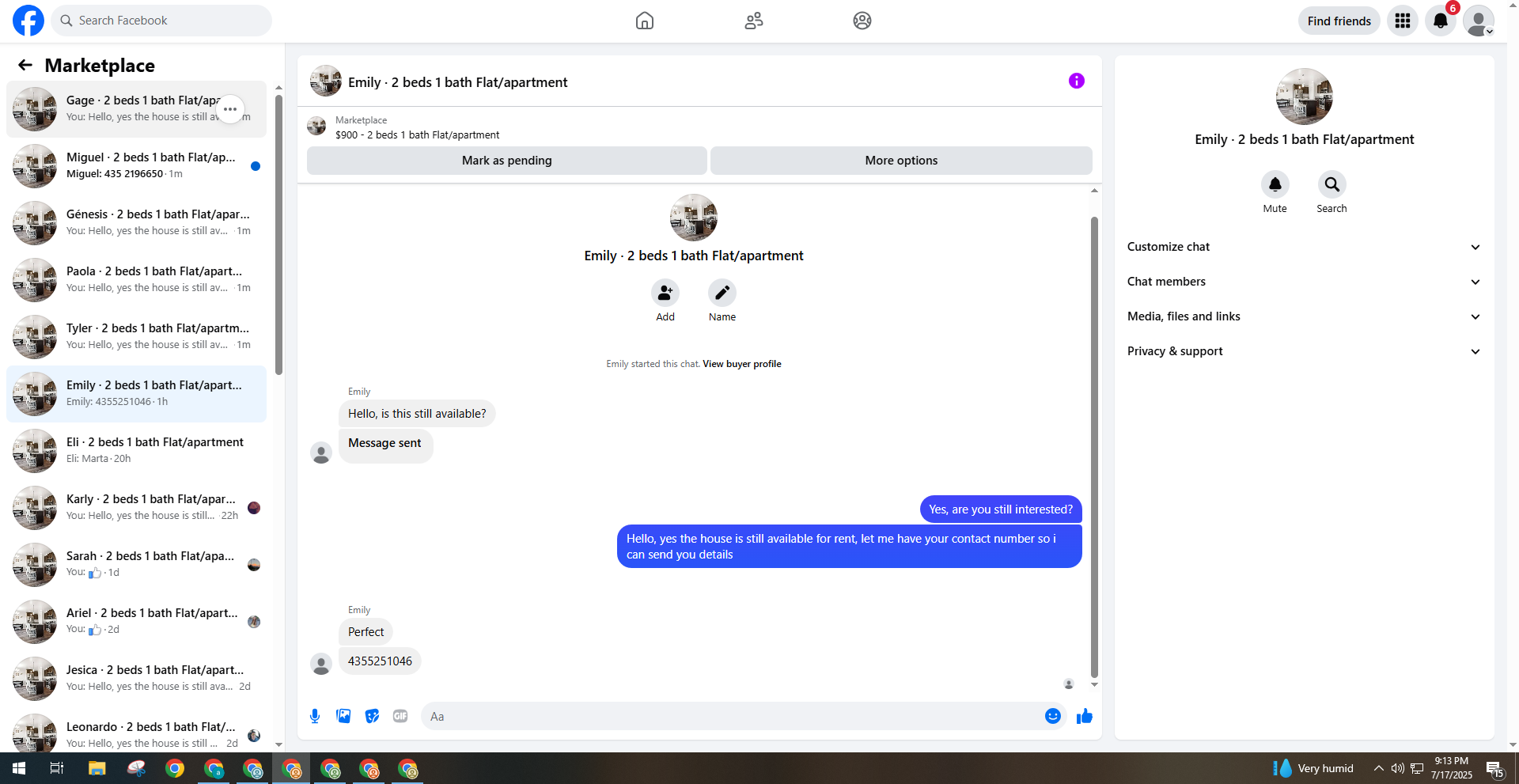Open Leonardo's apartment conversation
Screen dimensions: 1519x784
(136, 732)
